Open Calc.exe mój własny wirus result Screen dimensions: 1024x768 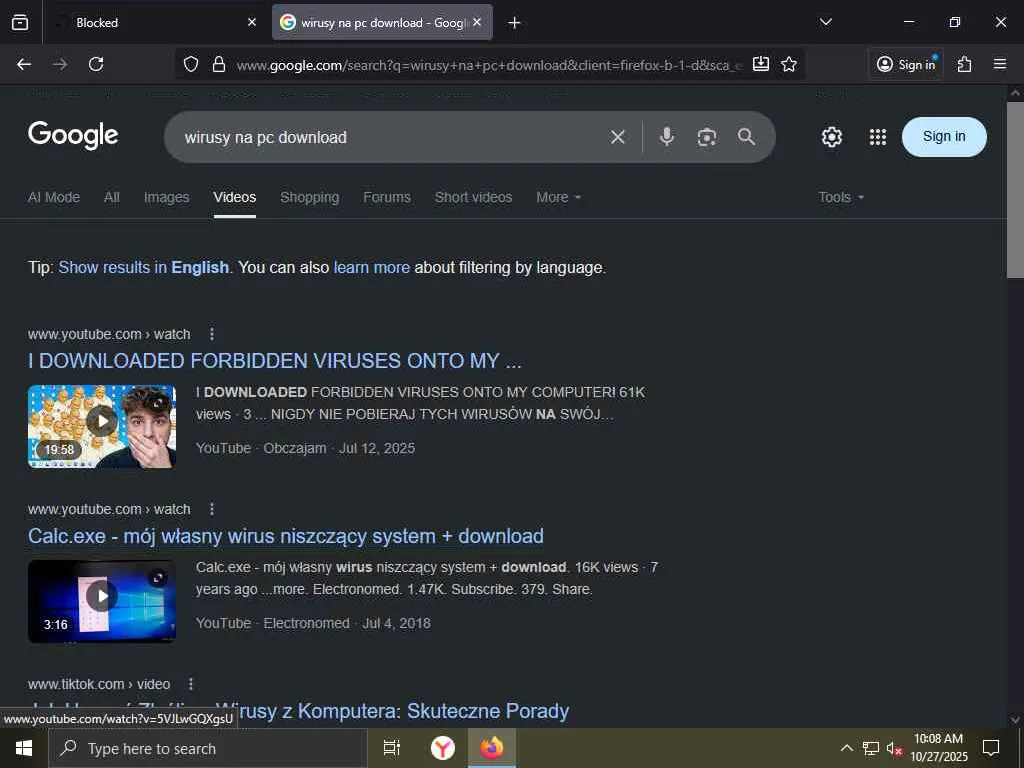click(x=285, y=536)
